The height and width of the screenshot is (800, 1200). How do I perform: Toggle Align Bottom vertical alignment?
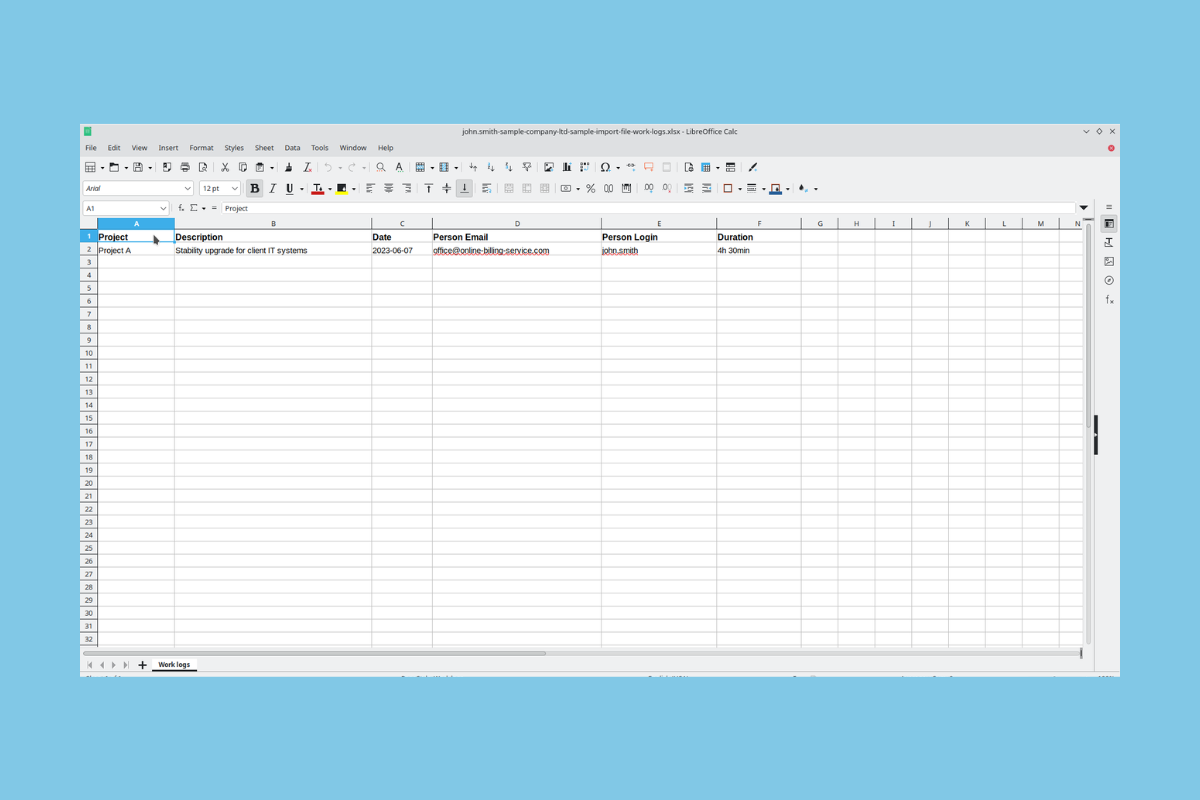tap(465, 188)
